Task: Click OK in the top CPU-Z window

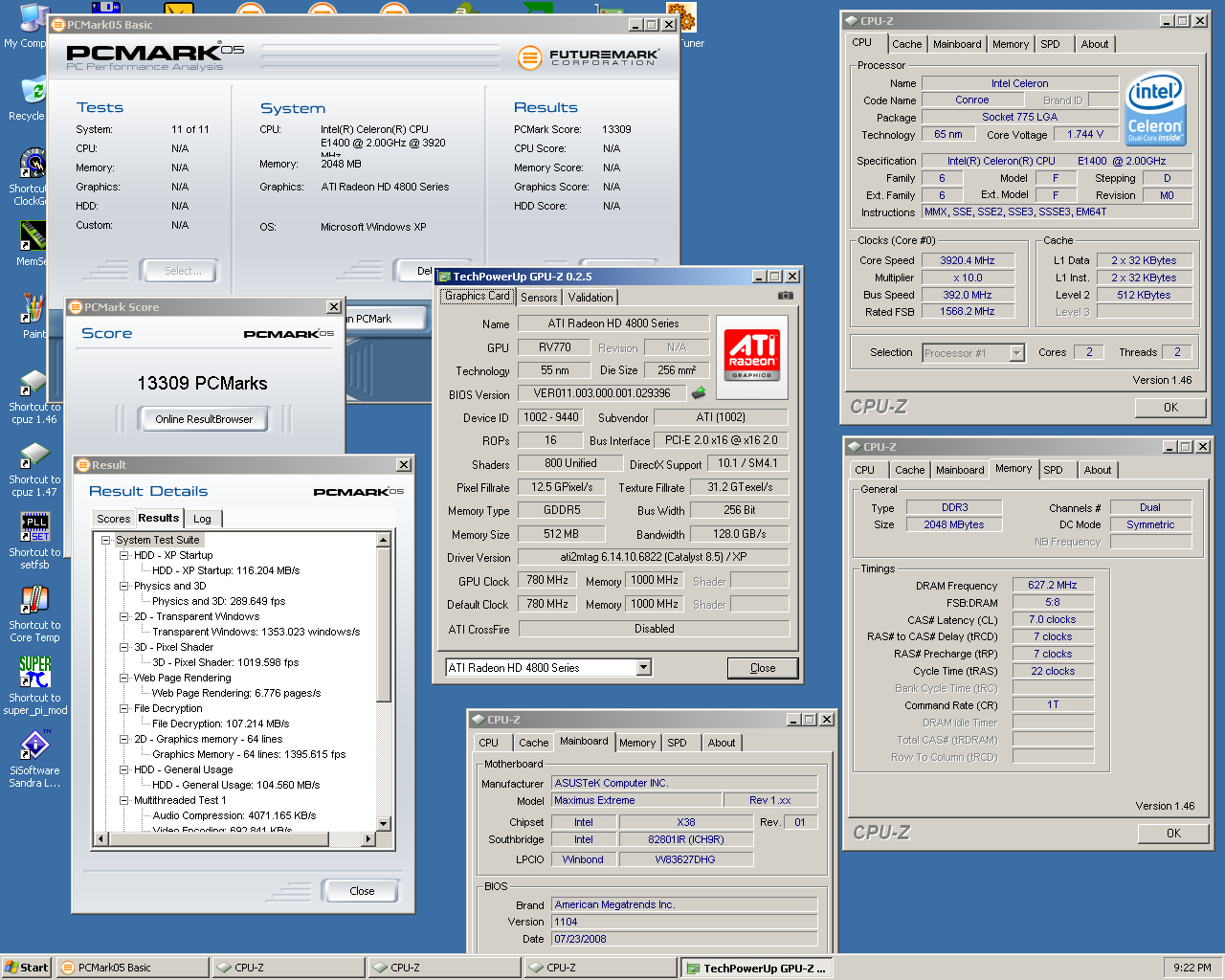Action: tap(1170, 408)
